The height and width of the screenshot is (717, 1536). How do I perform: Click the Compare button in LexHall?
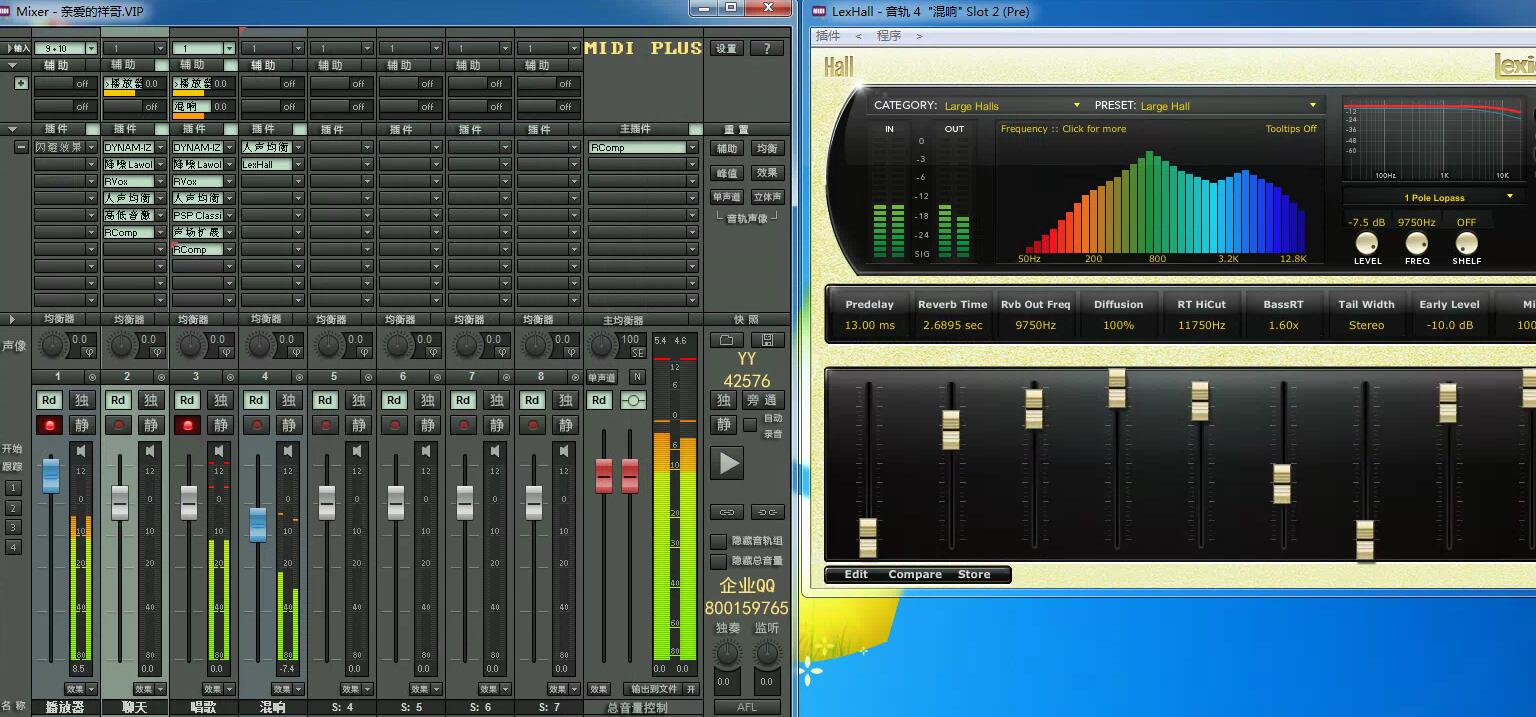(915, 574)
